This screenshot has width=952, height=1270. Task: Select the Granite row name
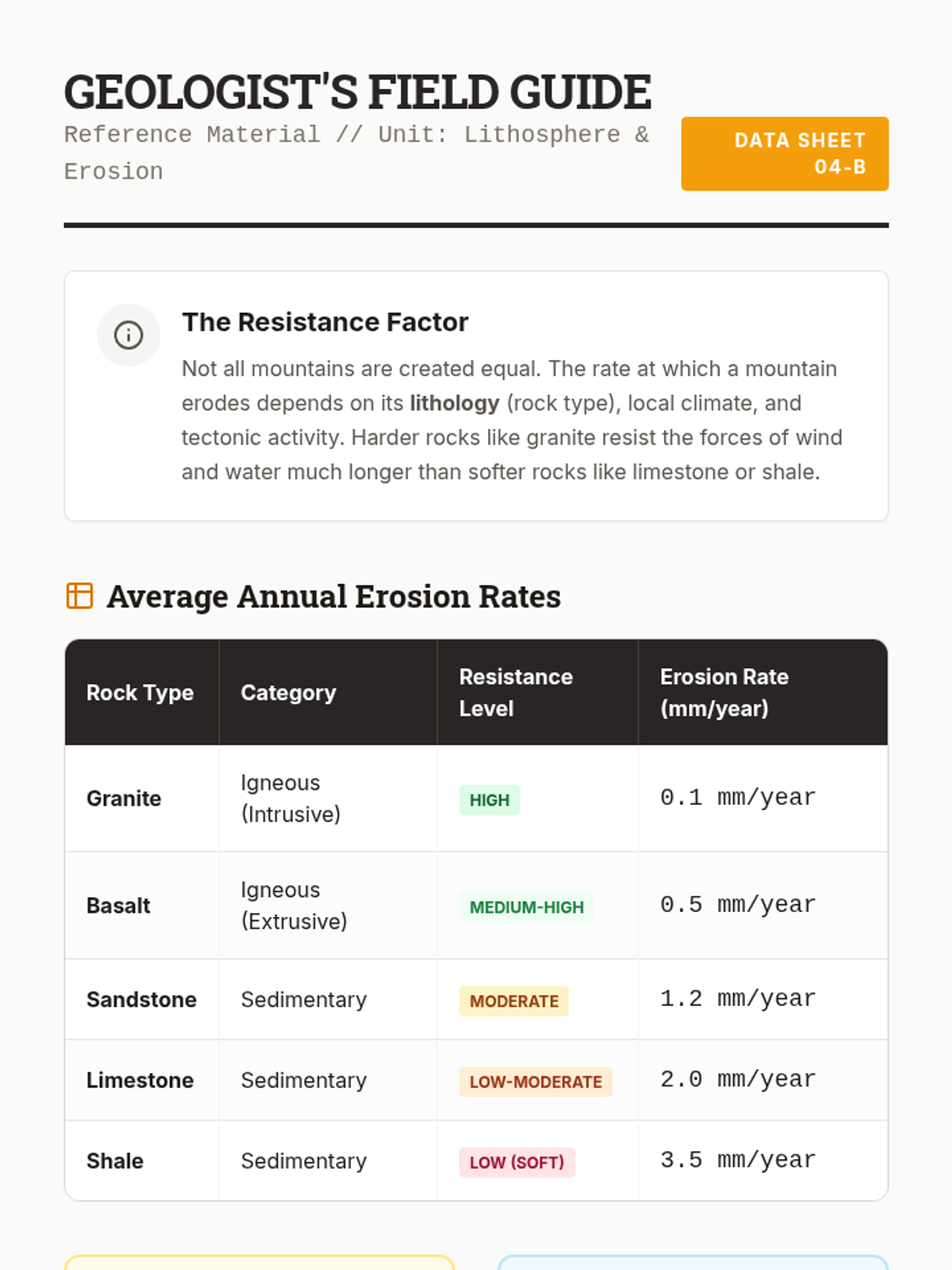click(x=124, y=799)
